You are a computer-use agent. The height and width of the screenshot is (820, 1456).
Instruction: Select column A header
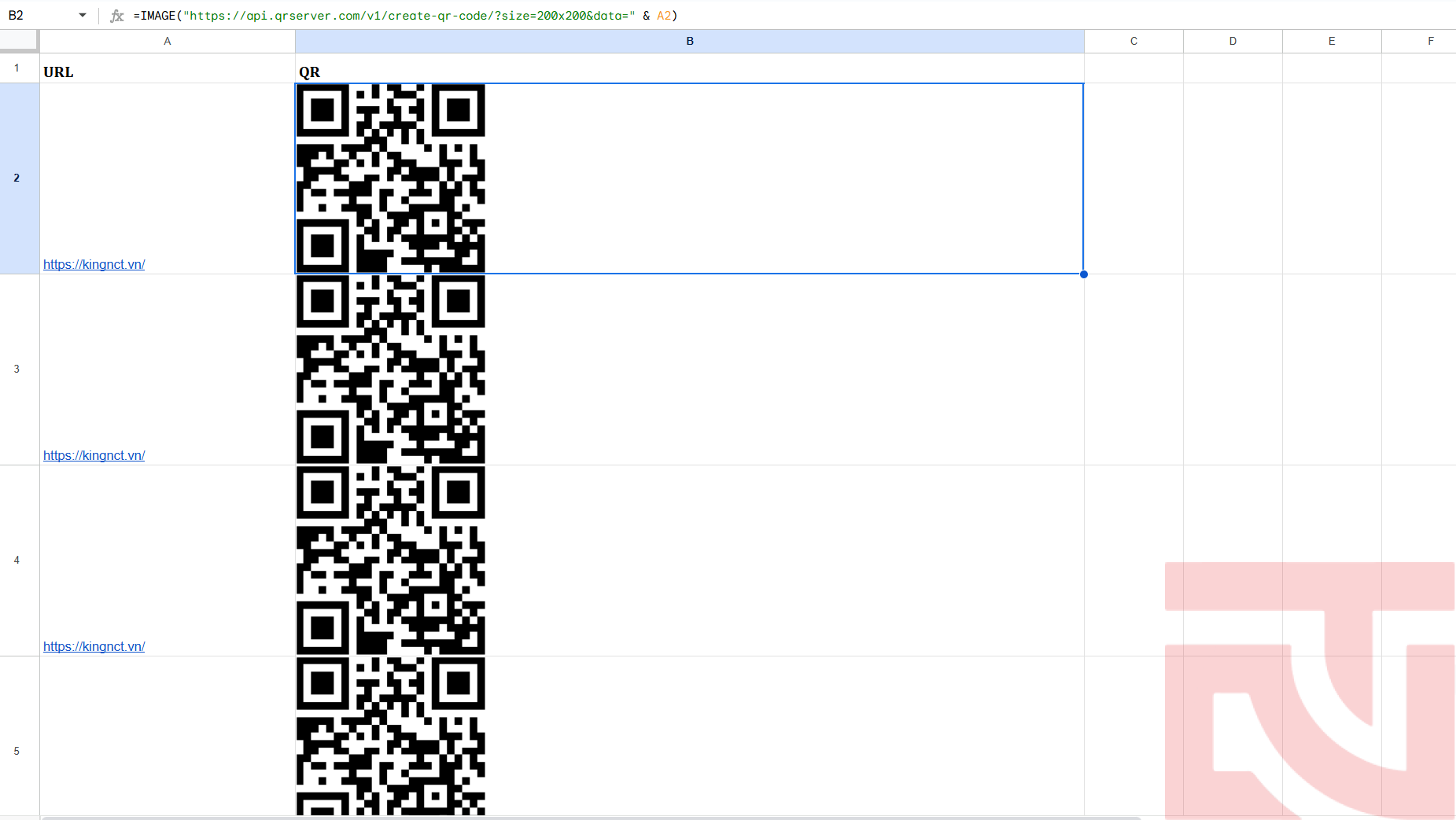tap(168, 41)
